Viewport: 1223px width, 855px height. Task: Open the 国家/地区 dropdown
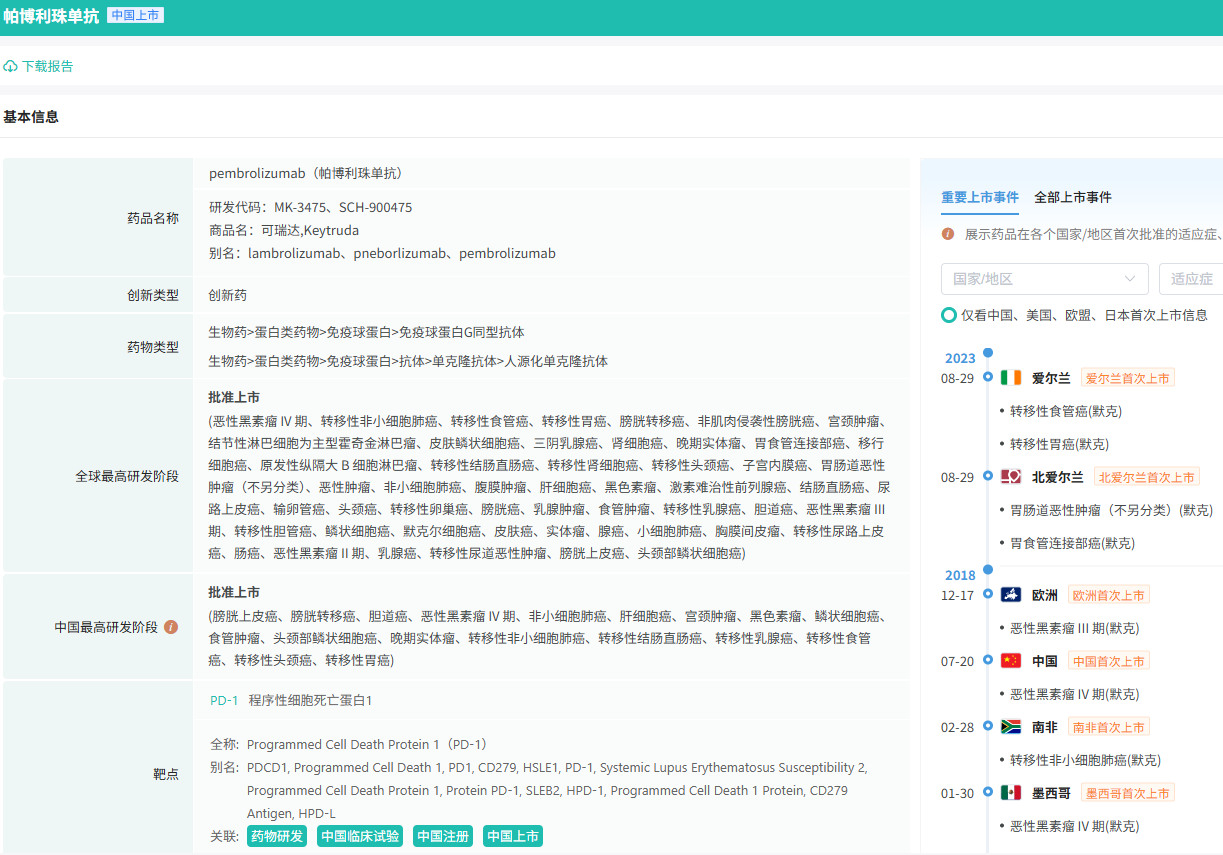(x=1044, y=279)
